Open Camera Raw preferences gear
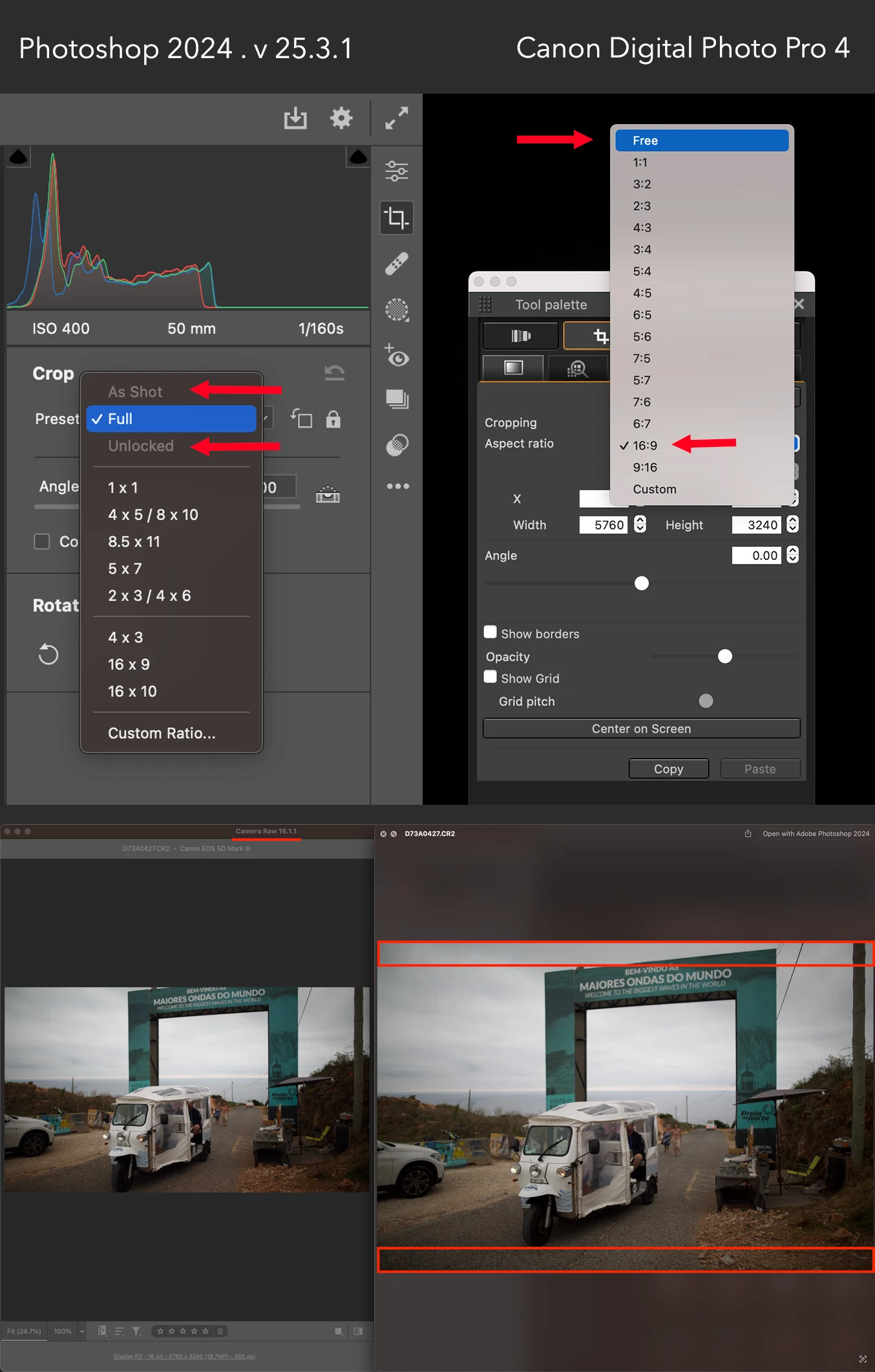 click(x=341, y=118)
